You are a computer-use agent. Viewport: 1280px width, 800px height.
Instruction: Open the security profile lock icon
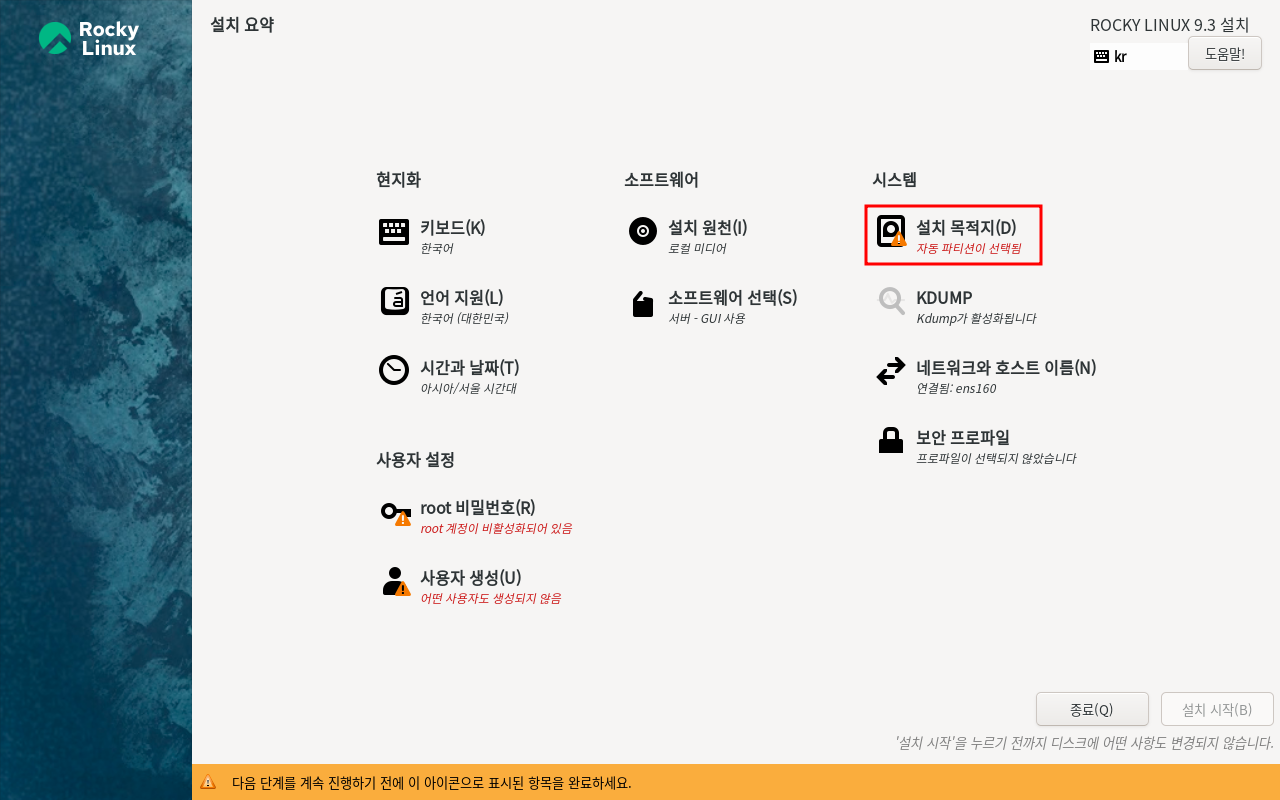pyautogui.click(x=891, y=440)
